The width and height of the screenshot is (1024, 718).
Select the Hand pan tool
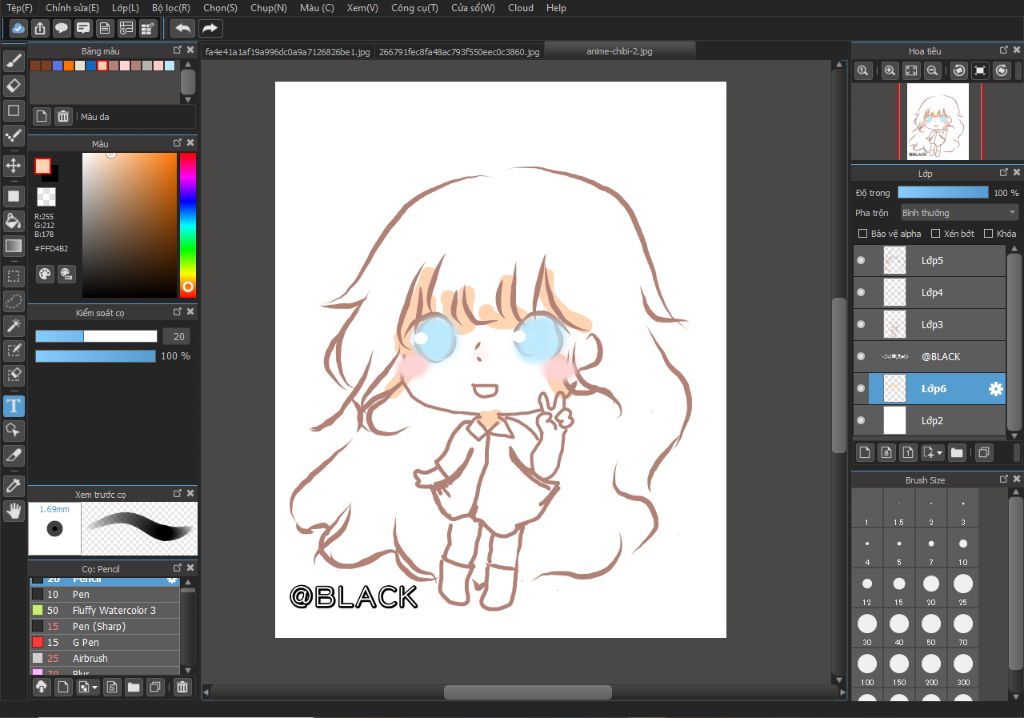(x=14, y=510)
